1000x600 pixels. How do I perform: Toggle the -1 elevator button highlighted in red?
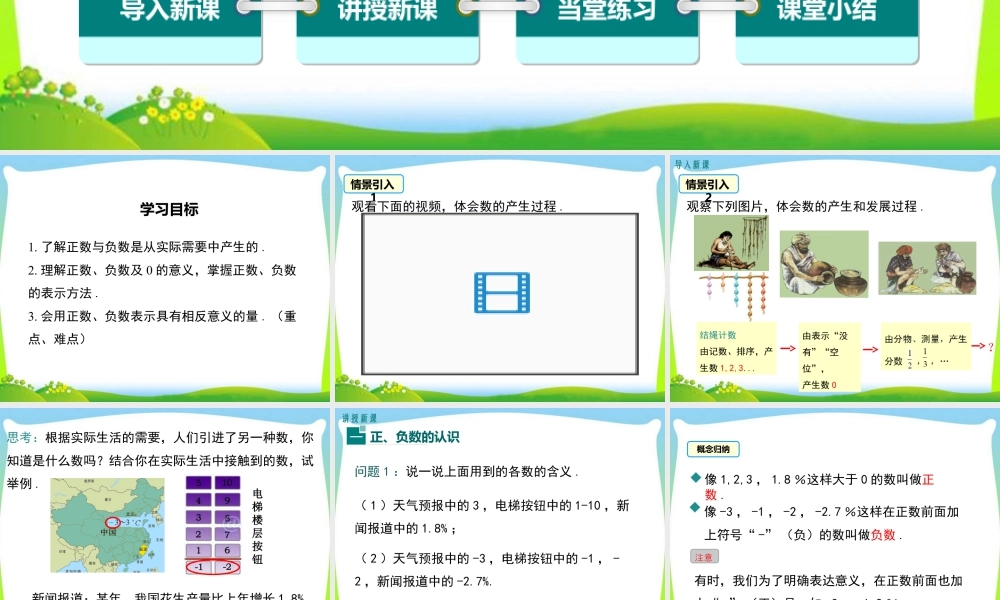click(x=199, y=566)
